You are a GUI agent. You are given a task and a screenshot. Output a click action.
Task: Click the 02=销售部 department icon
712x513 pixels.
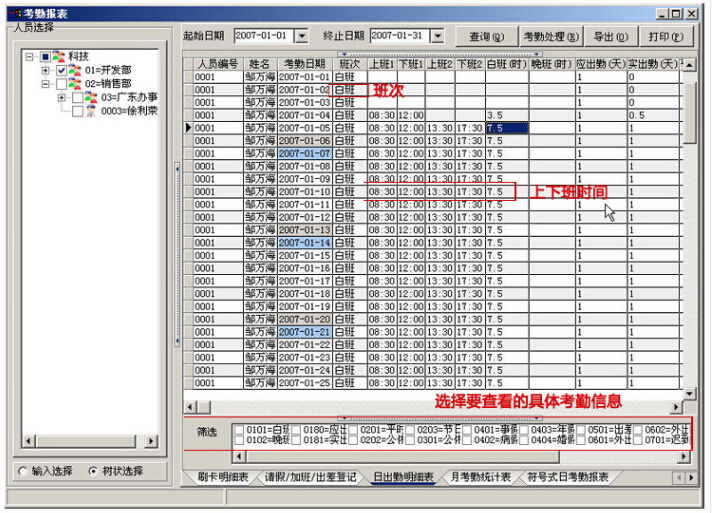[75, 85]
